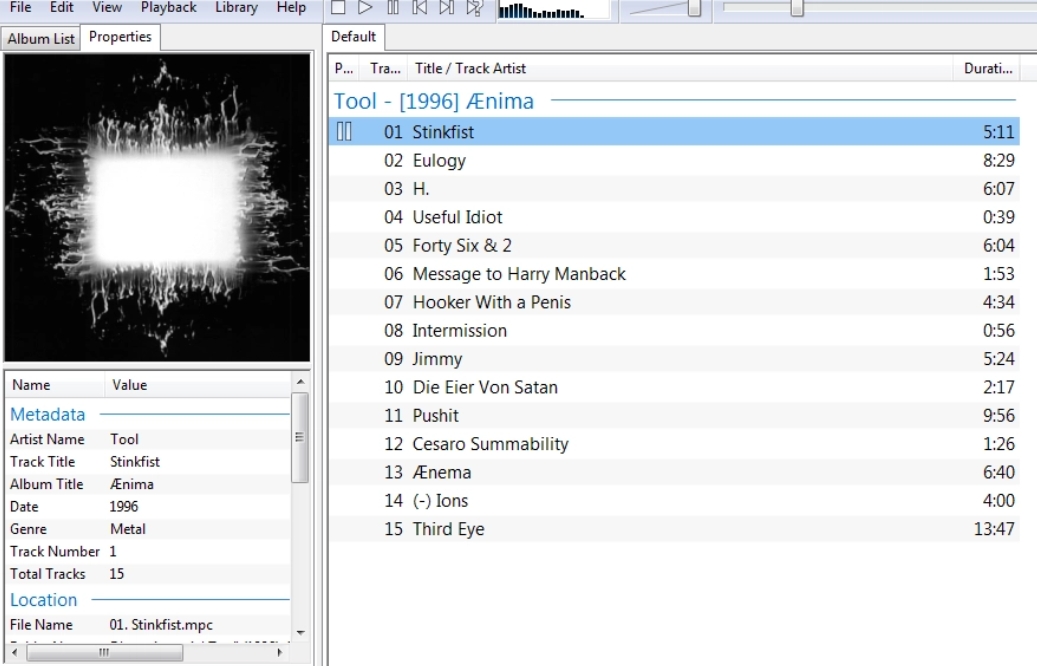Select track 15 Third Eye
Image resolution: width=1037 pixels, height=666 pixels.
(x=675, y=529)
